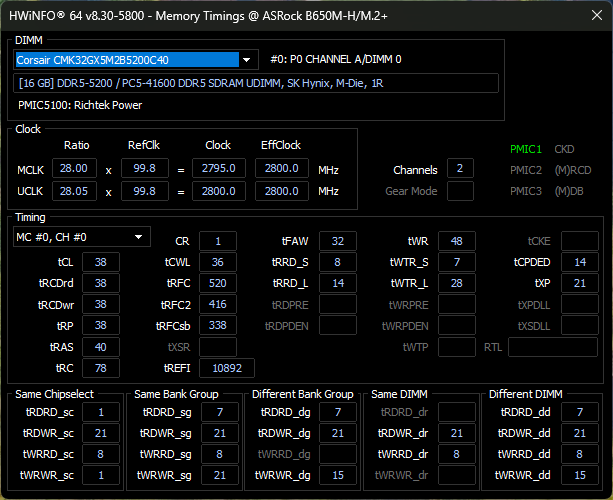Click the #0: P0 CHANNEL A/DIMM 0 label
Viewport: 613px width, 500px height.
tap(336, 59)
